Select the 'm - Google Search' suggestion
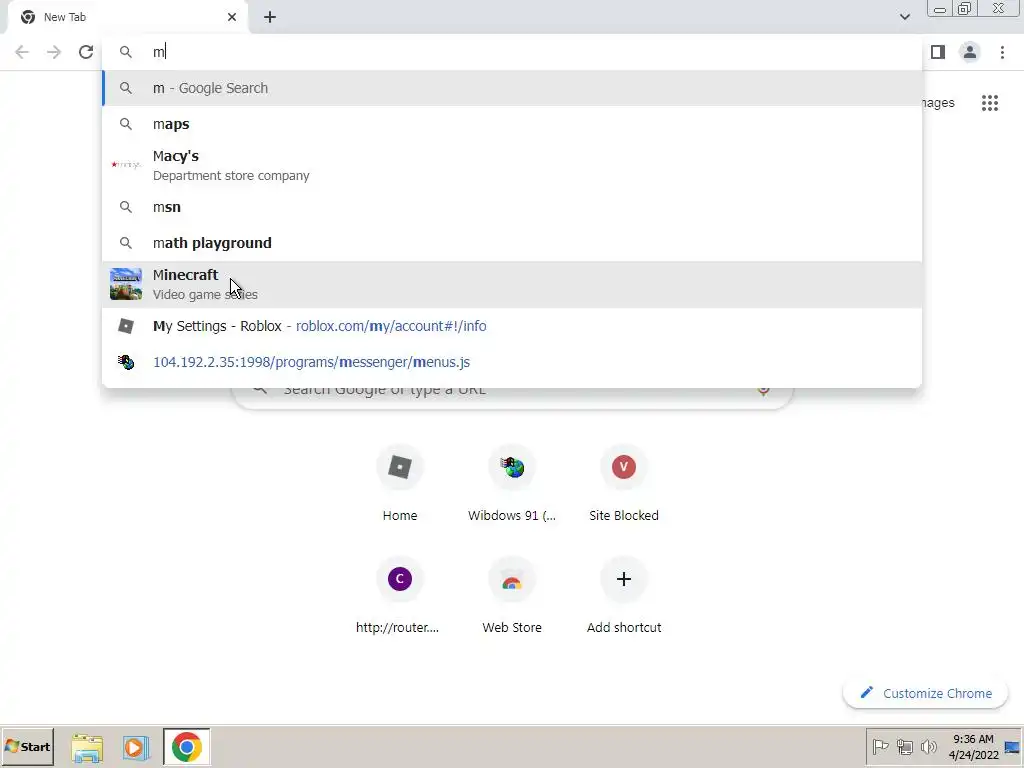 click(x=512, y=88)
